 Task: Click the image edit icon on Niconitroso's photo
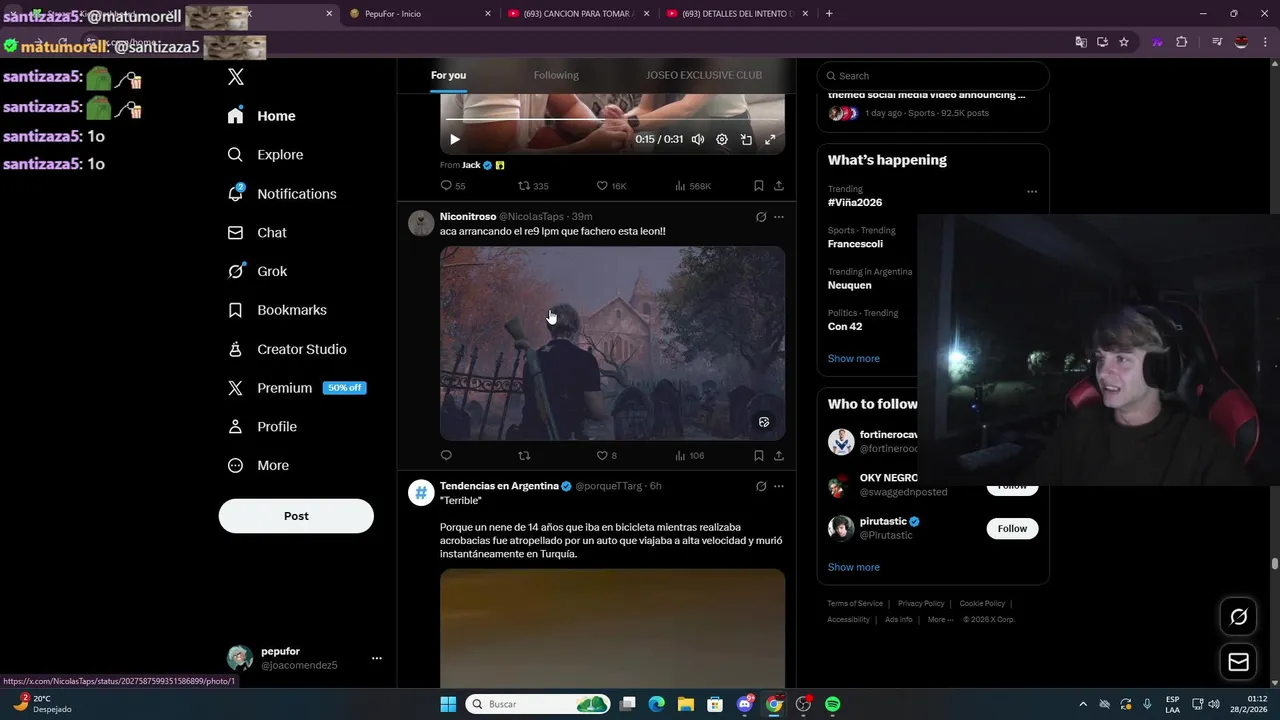coord(764,422)
